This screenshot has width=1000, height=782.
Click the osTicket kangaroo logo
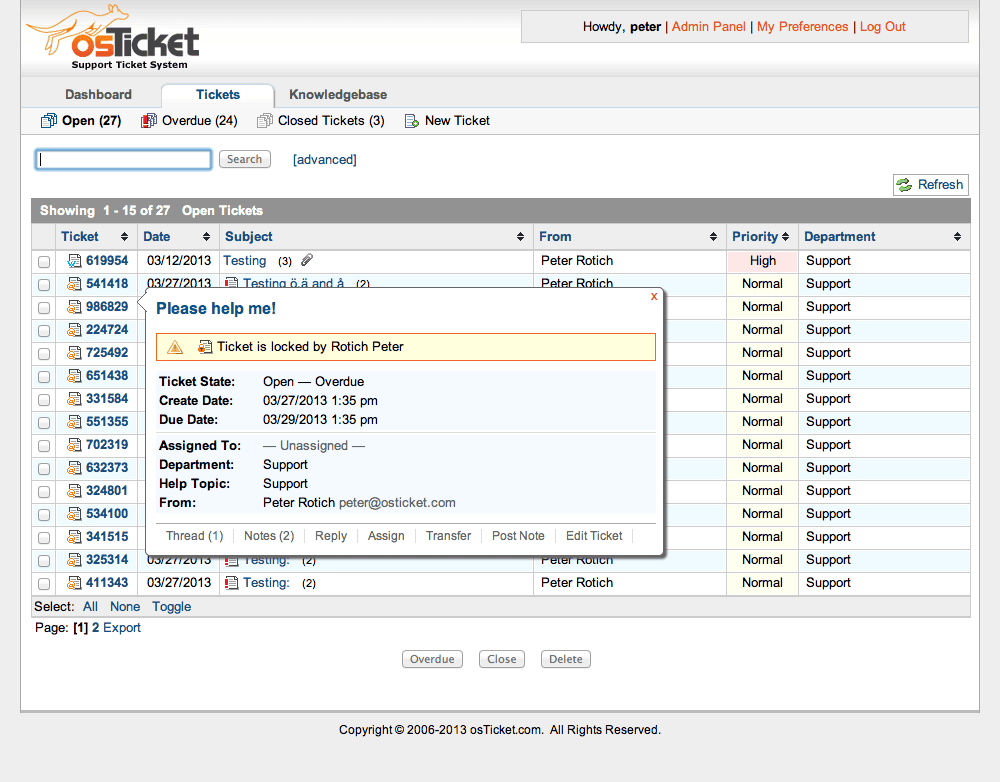[x=113, y=37]
